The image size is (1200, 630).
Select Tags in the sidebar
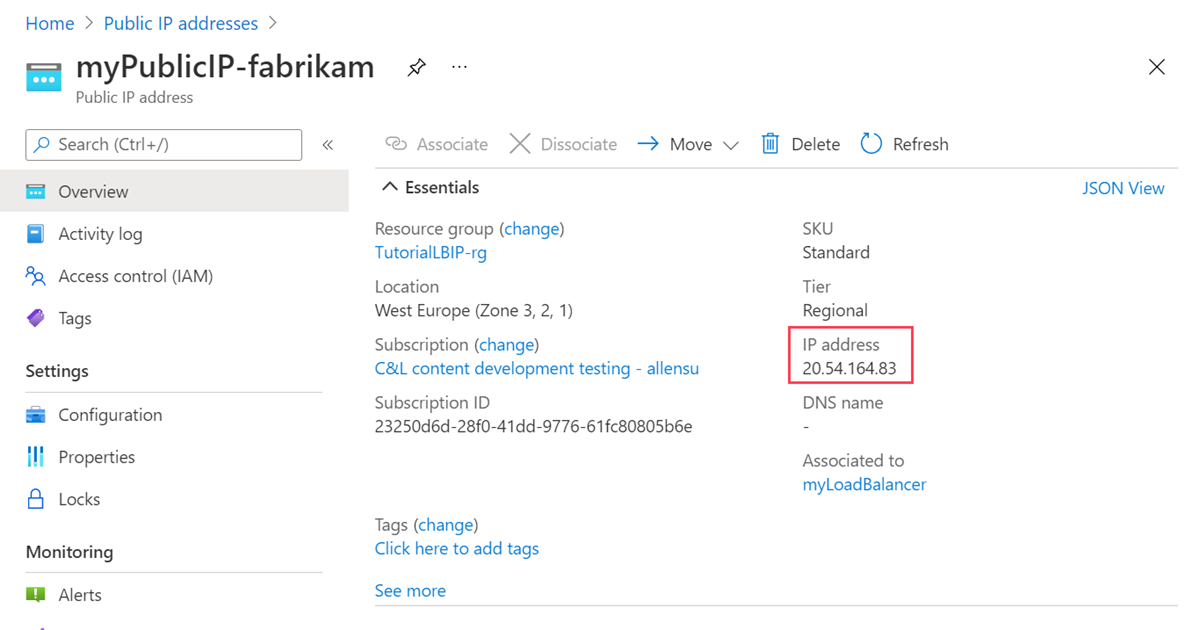click(x=74, y=318)
